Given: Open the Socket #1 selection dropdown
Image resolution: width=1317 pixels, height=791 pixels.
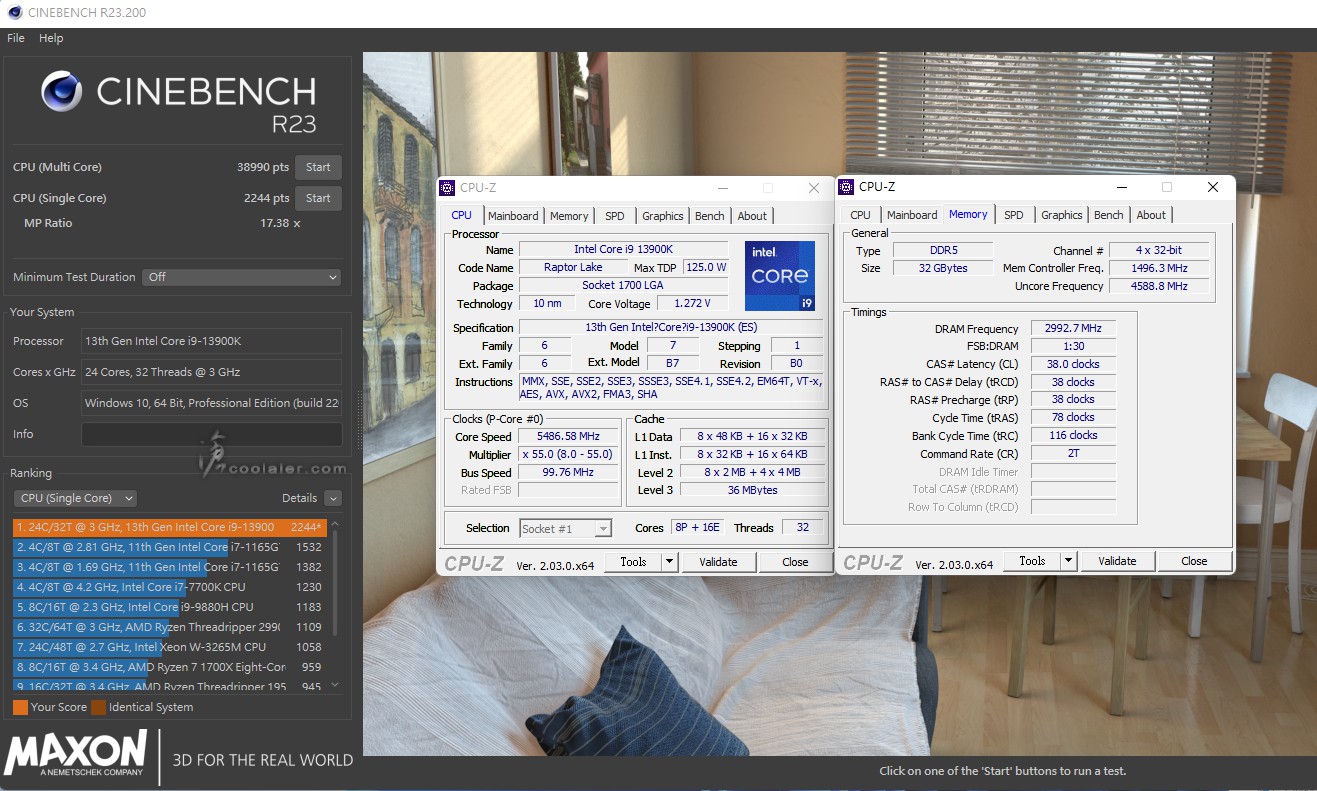Looking at the screenshot, I should point(565,529).
